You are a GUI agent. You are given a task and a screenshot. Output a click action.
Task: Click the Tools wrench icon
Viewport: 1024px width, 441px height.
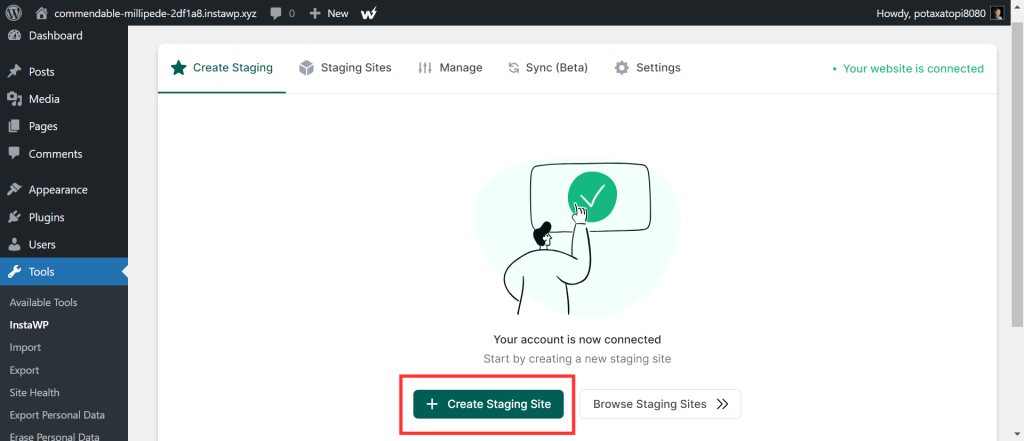[14, 272]
